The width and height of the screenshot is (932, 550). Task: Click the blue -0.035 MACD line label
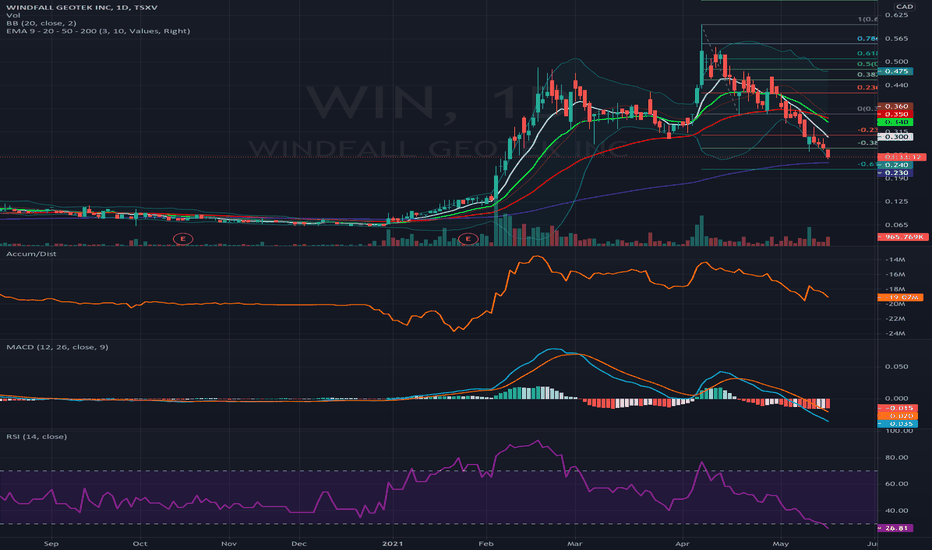pos(898,424)
